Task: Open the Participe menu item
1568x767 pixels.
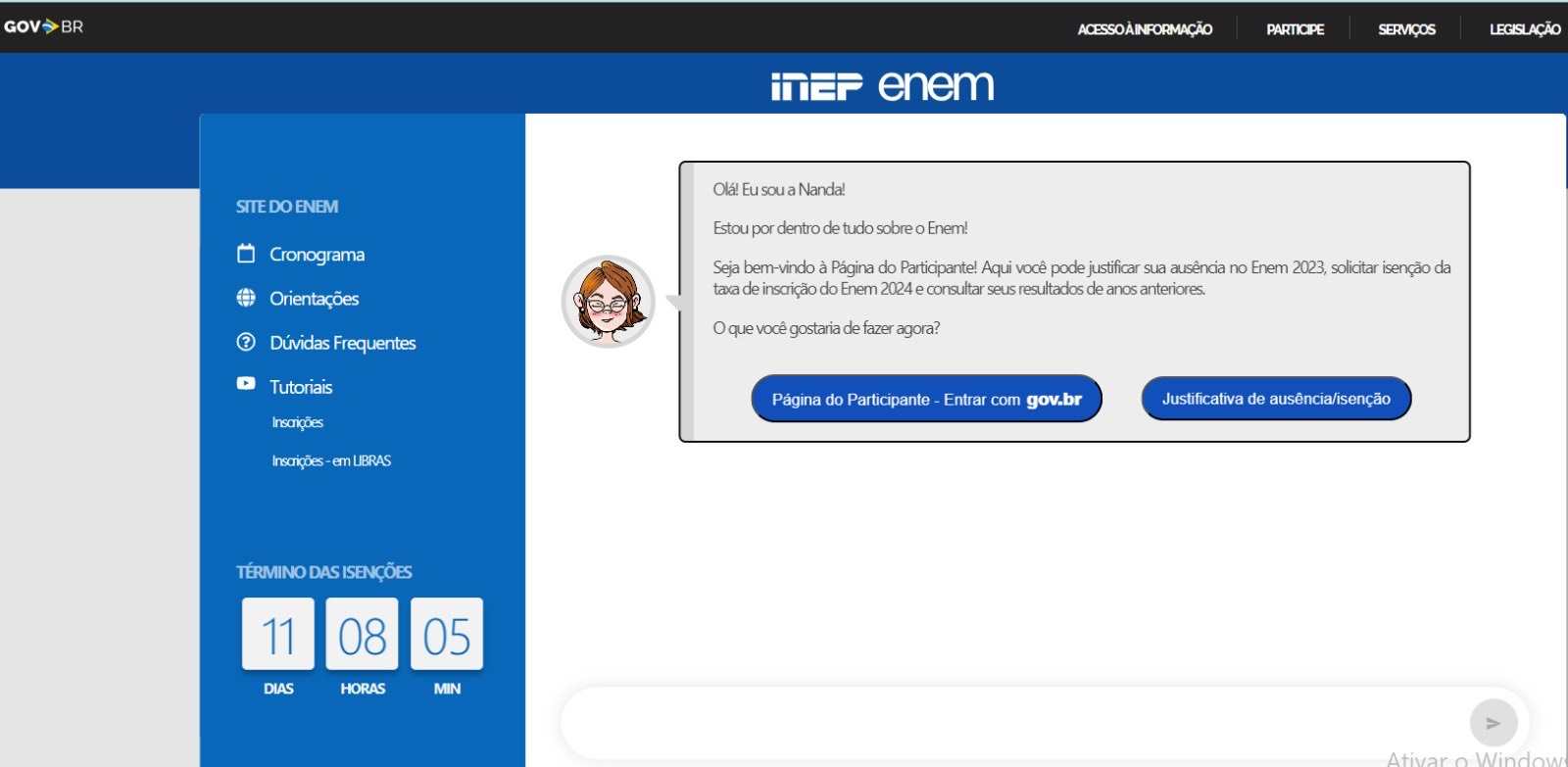Action: click(x=1295, y=29)
